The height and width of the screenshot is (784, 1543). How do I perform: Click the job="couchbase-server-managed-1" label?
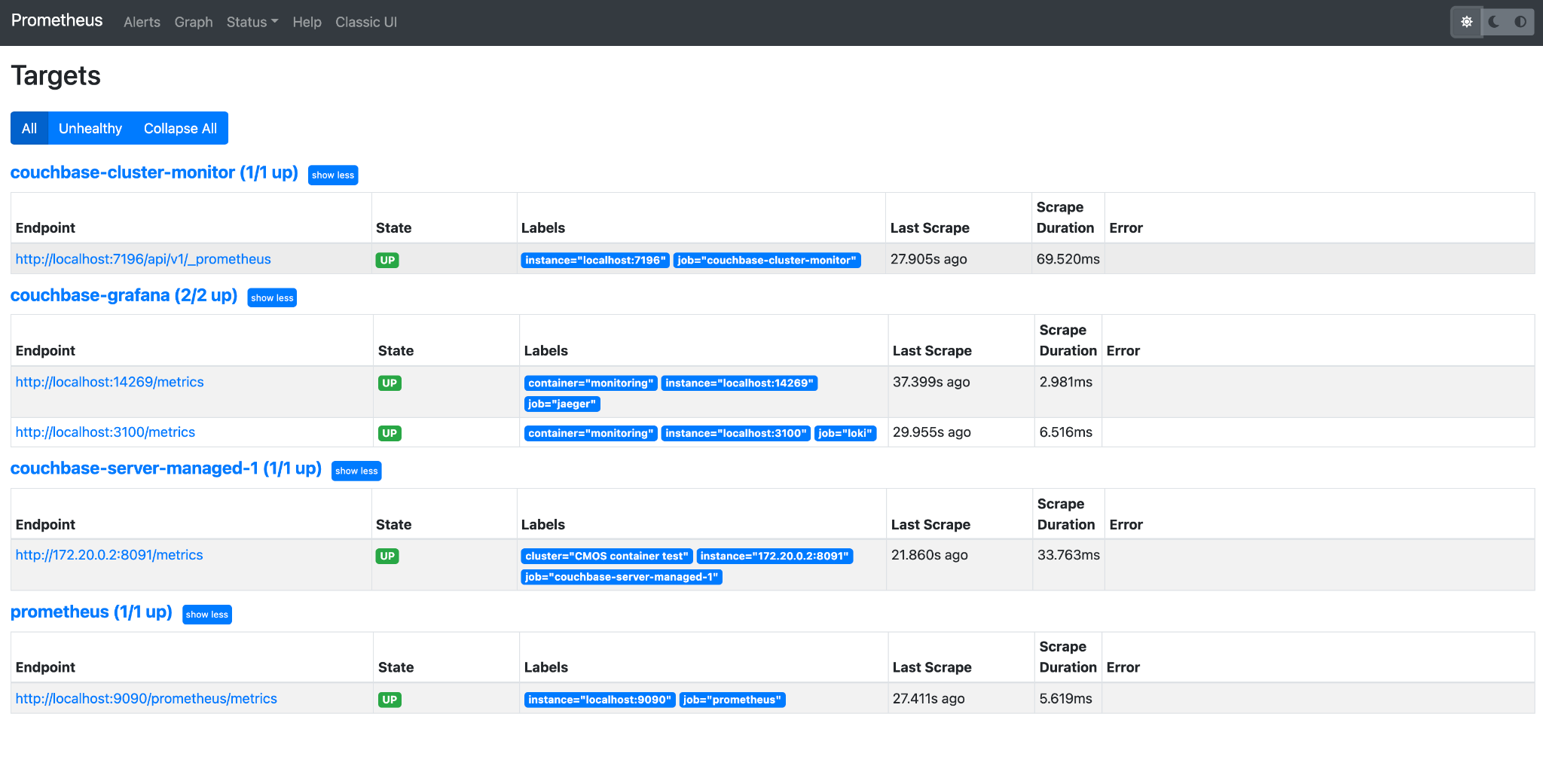click(x=622, y=577)
